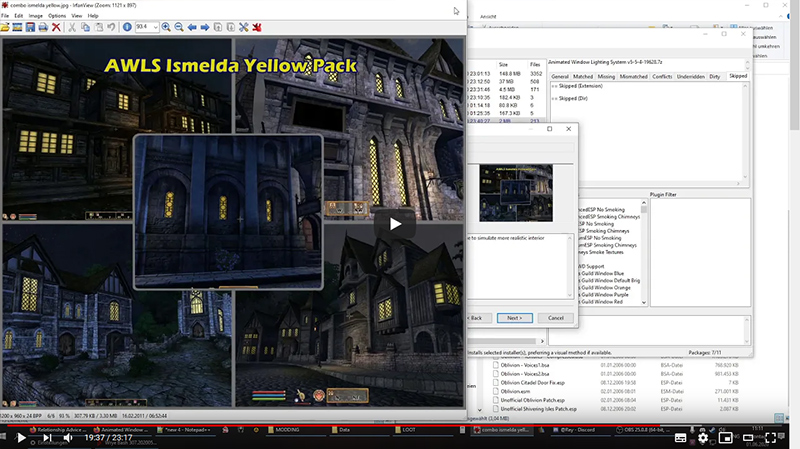Viewport: 800px width, 449px height.
Task: Click the Paste icon in IrfanView toolbar
Action: pos(98,27)
